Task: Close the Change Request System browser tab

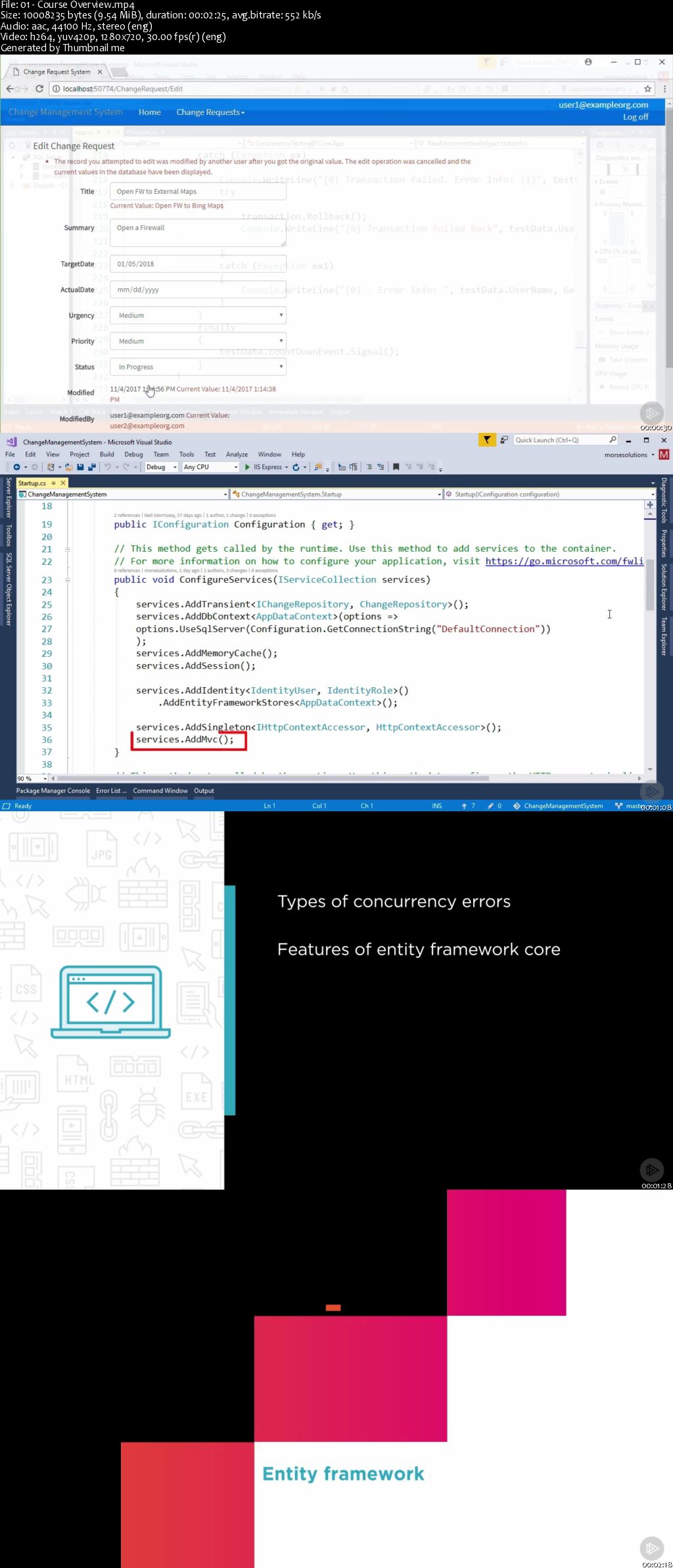Action: (100, 72)
